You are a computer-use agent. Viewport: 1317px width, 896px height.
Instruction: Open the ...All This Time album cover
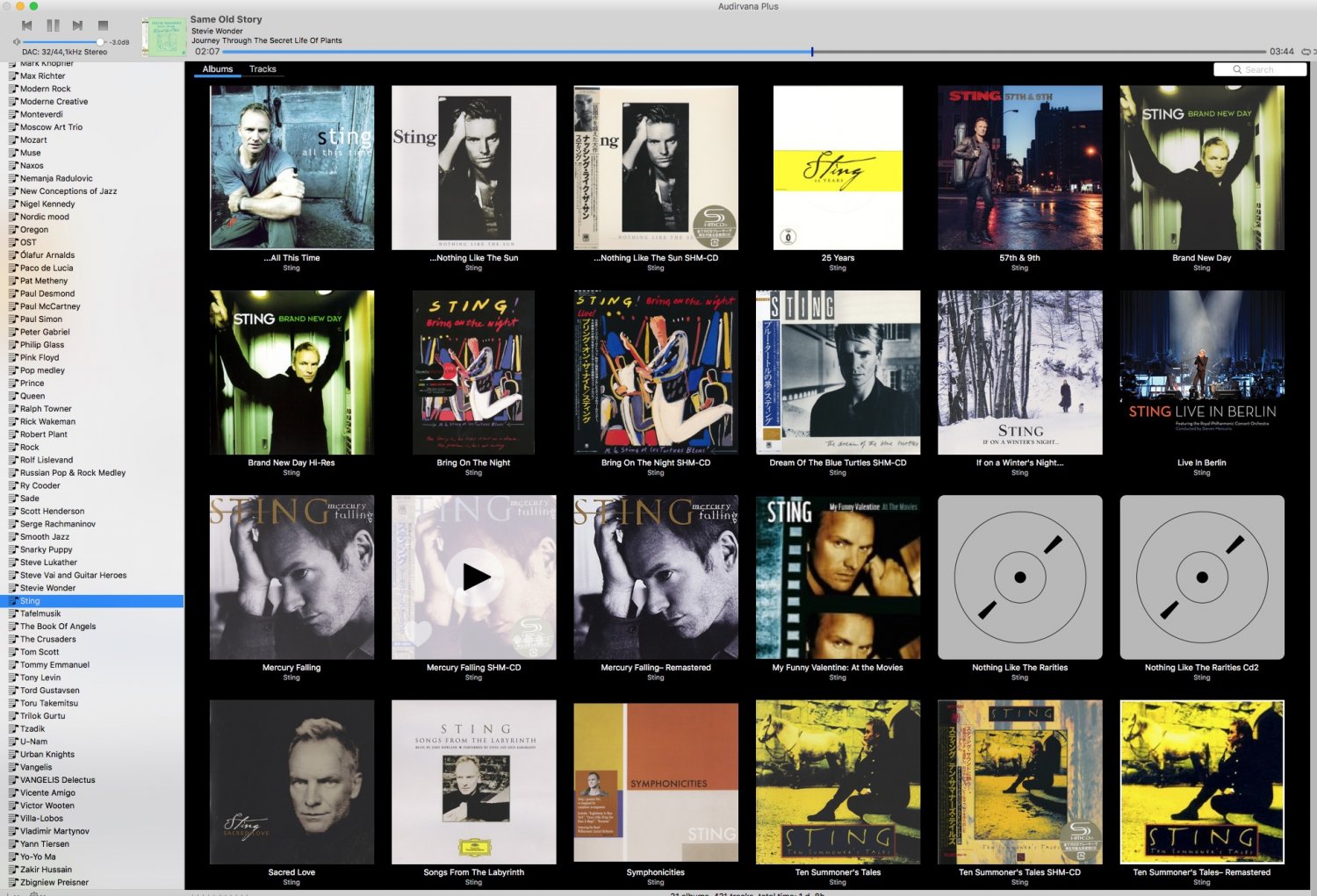291,168
